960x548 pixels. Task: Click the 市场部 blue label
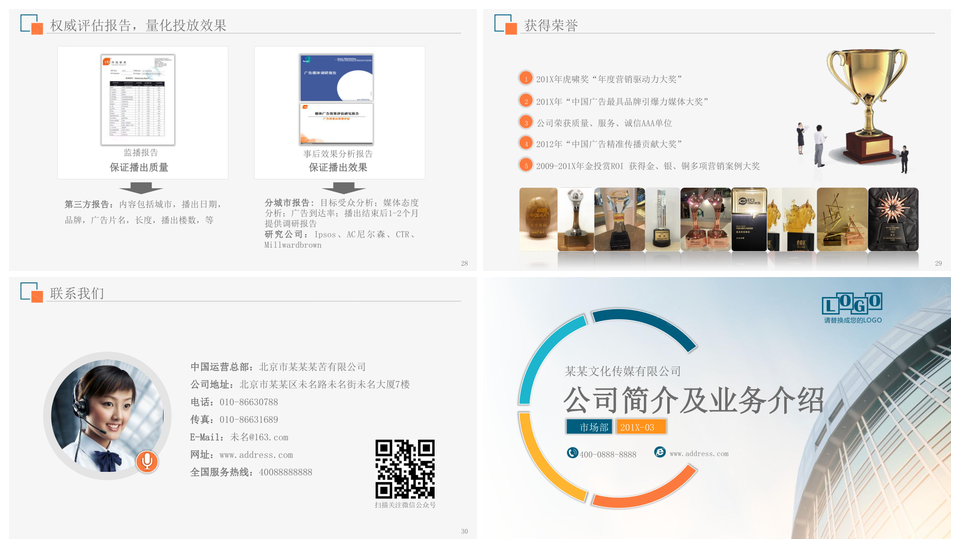tap(589, 427)
